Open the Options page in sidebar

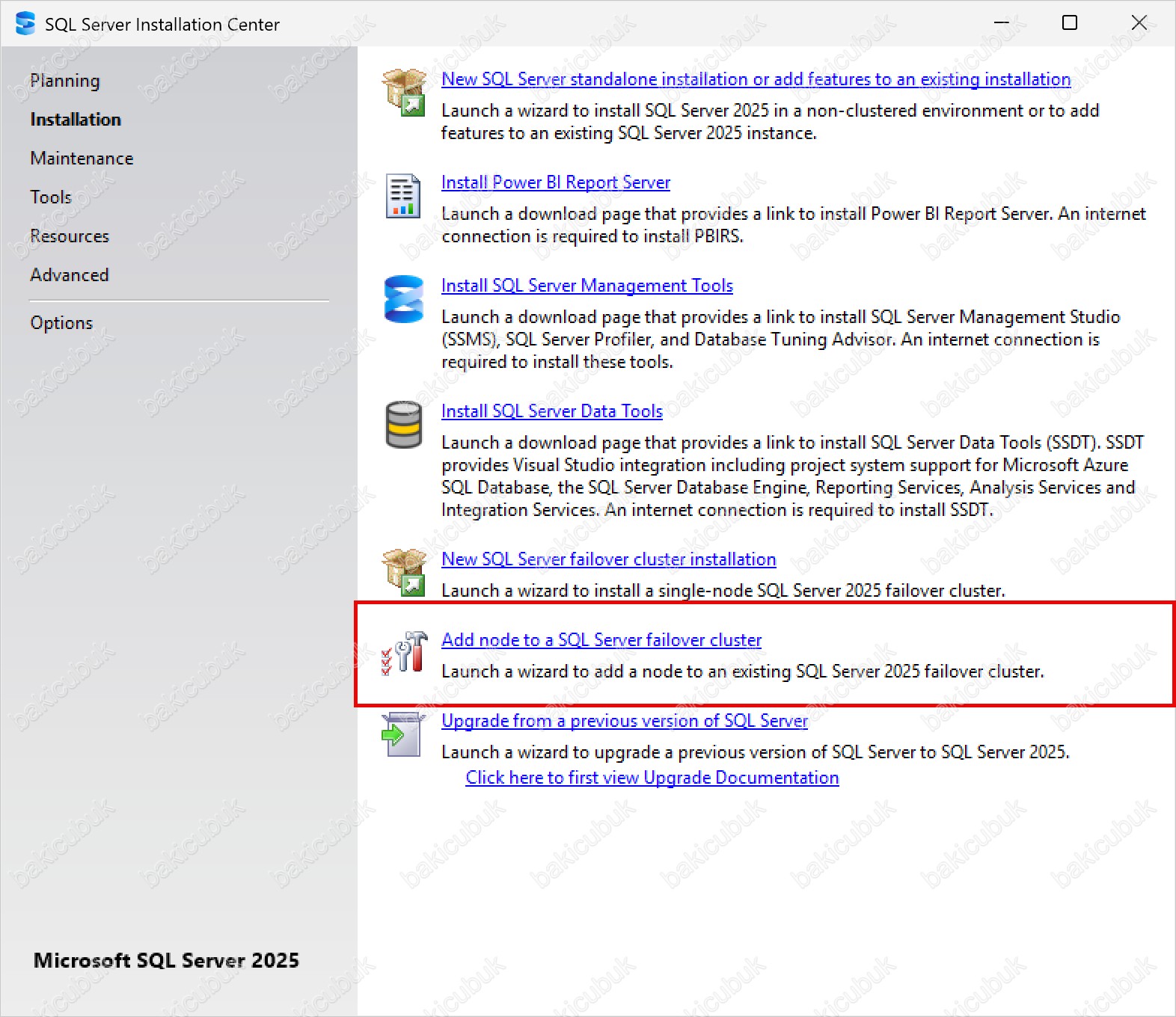tap(61, 323)
